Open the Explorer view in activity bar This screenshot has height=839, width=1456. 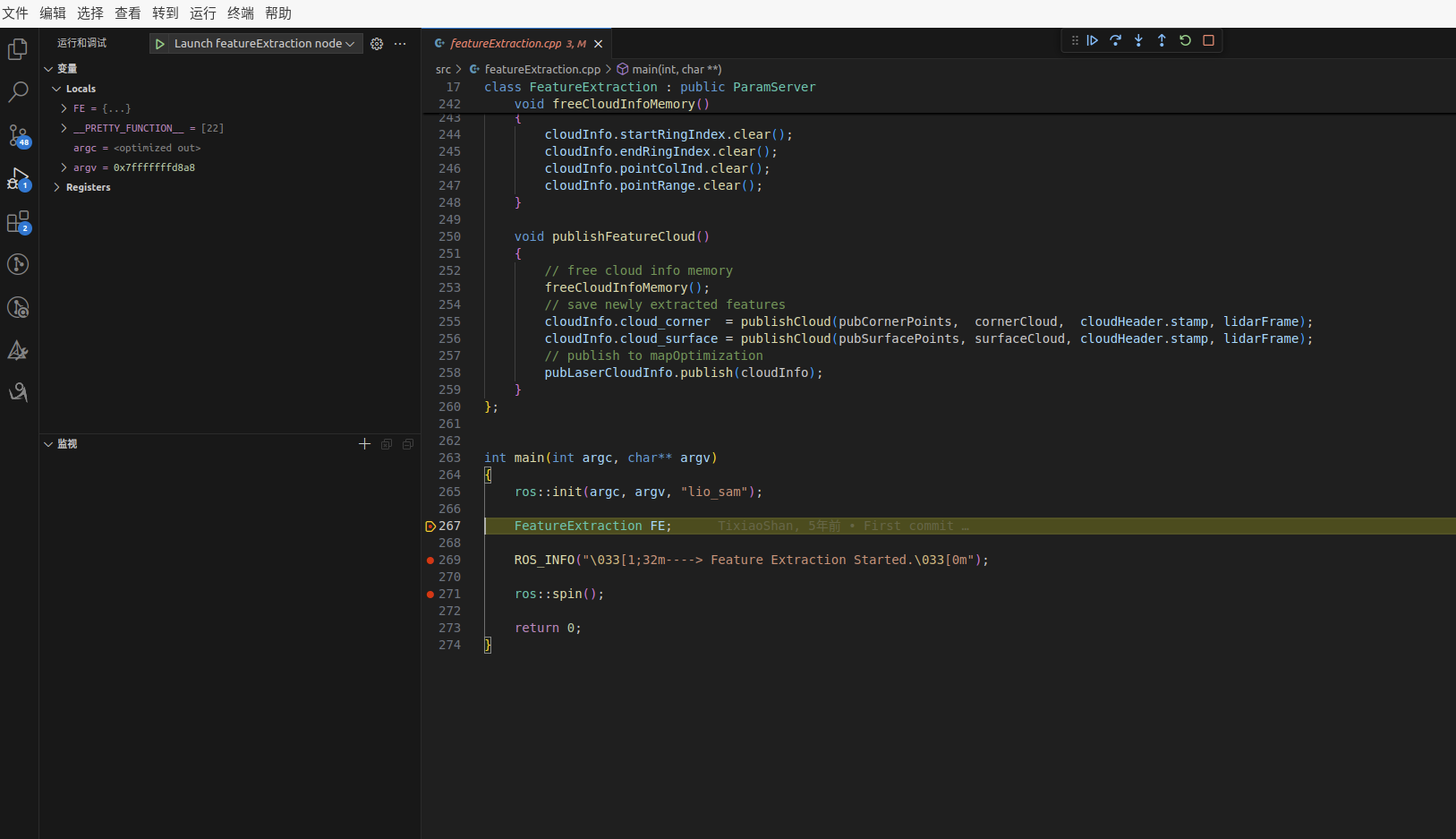(18, 49)
